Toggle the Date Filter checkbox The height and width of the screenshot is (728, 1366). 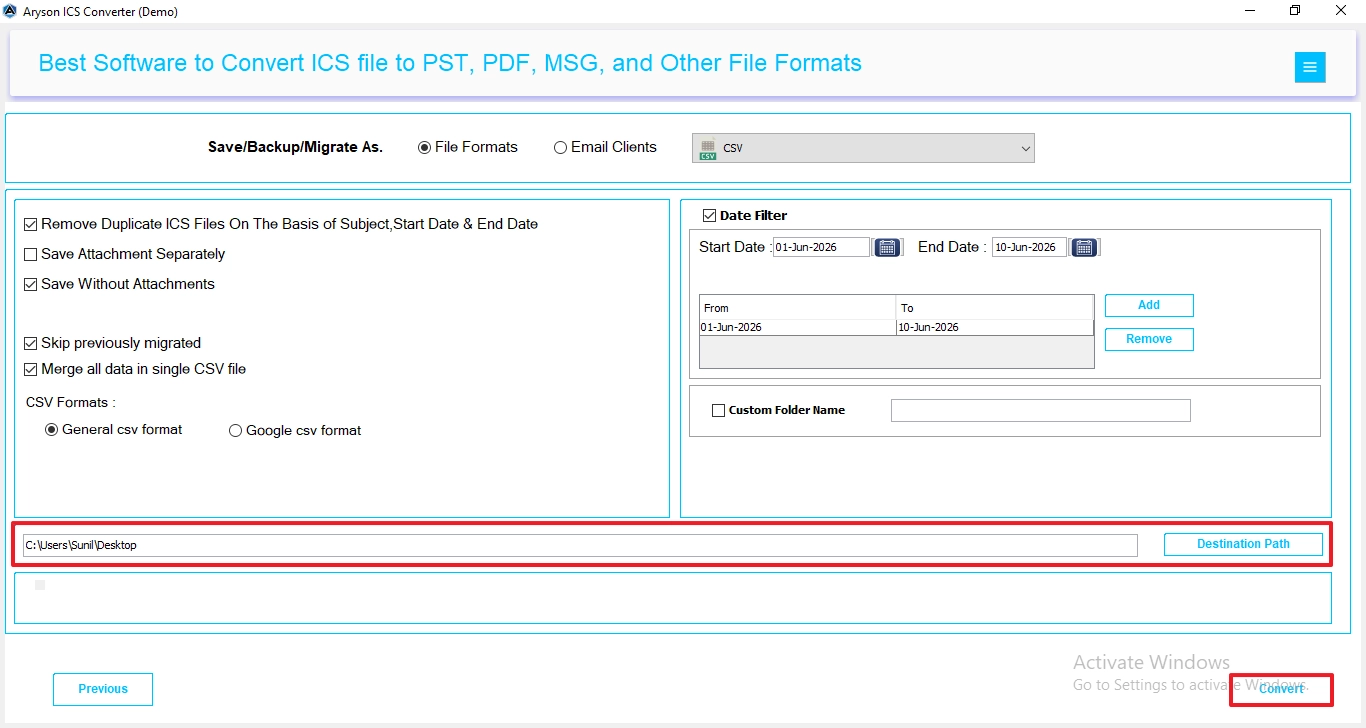(x=710, y=215)
